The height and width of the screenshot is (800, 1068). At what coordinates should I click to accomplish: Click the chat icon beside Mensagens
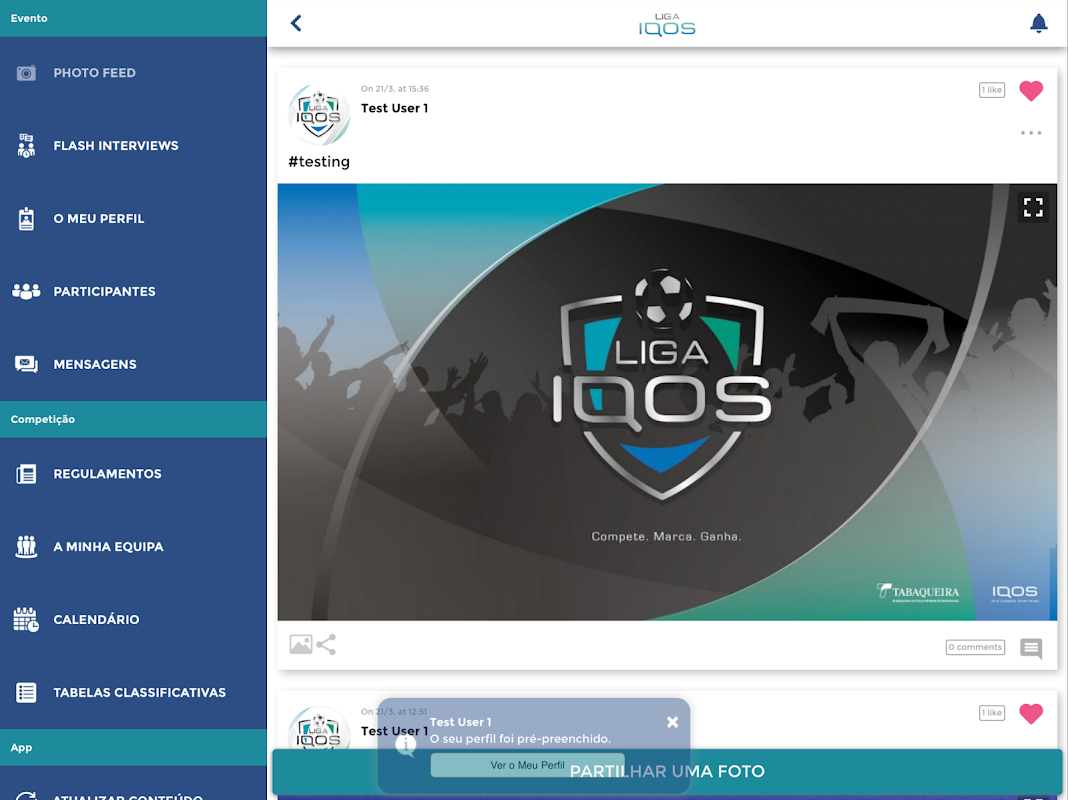tap(26, 364)
